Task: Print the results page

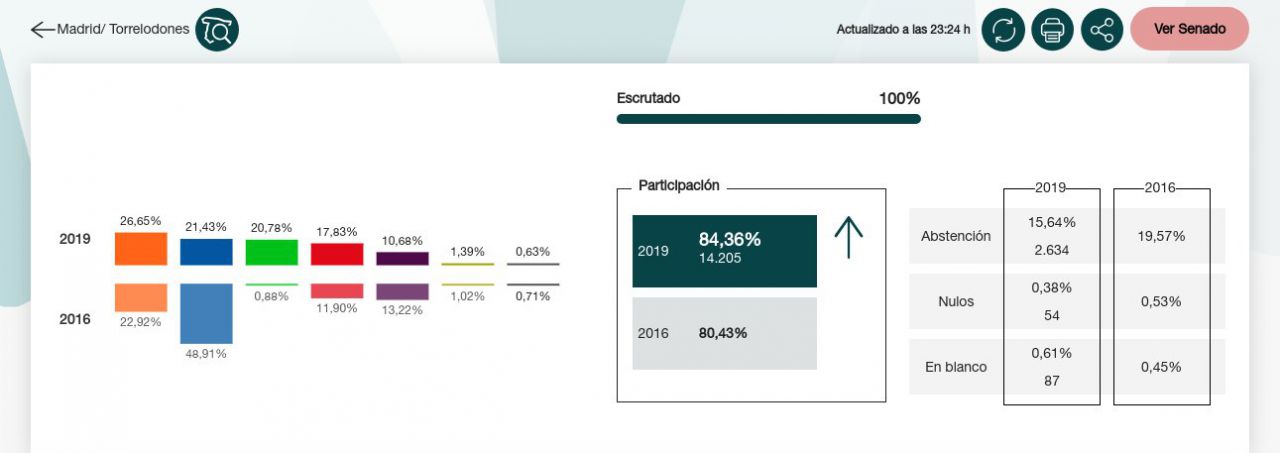Action: click(x=1052, y=30)
